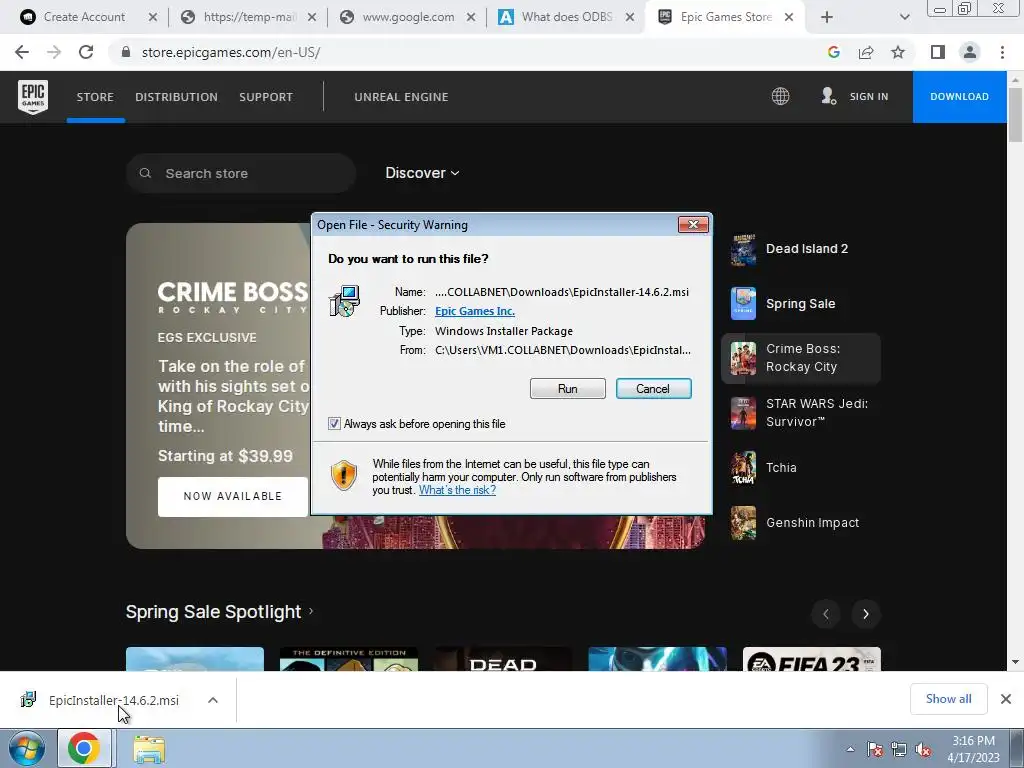Close the downloads bar with X
Viewport: 1024px width, 768px height.
pos(1006,699)
